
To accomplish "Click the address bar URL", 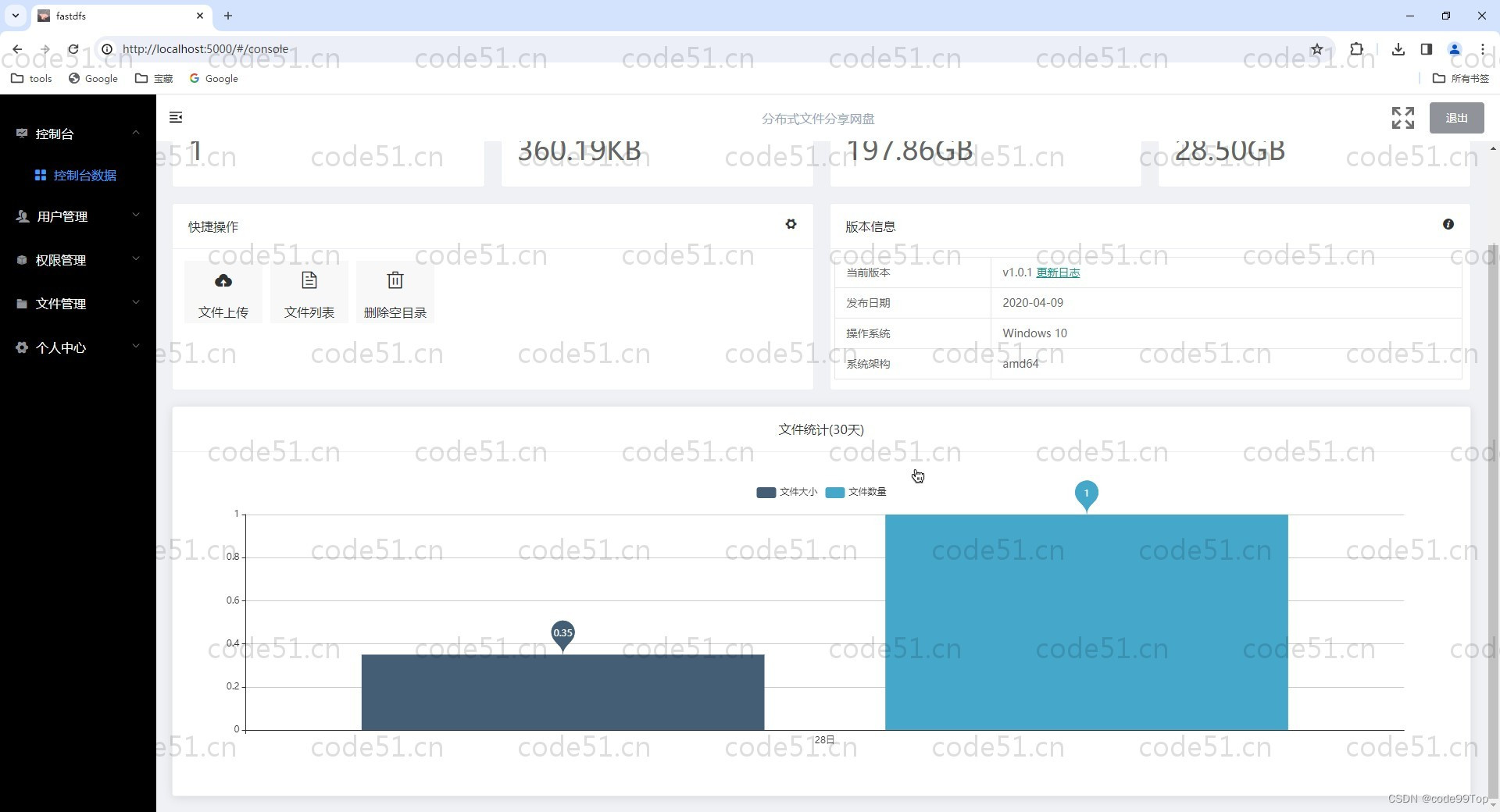I will click(x=205, y=48).
